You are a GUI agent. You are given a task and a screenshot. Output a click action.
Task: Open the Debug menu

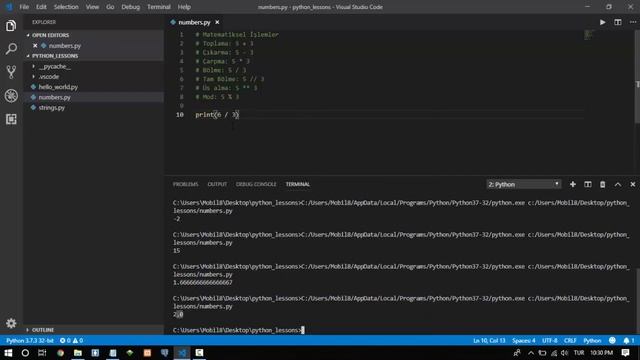click(x=131, y=7)
